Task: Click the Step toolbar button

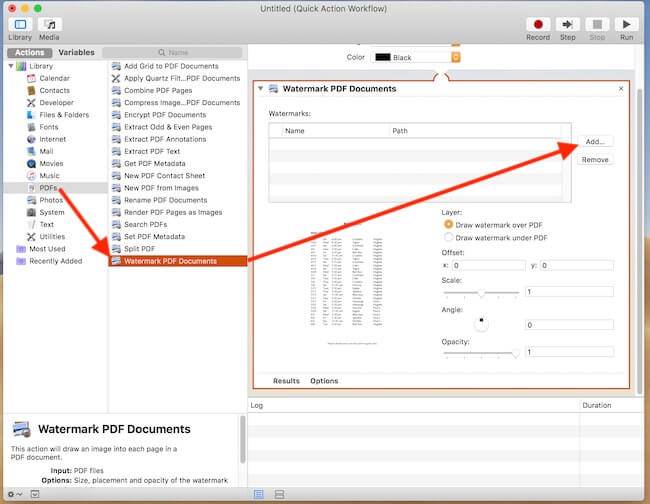Action: point(568,24)
